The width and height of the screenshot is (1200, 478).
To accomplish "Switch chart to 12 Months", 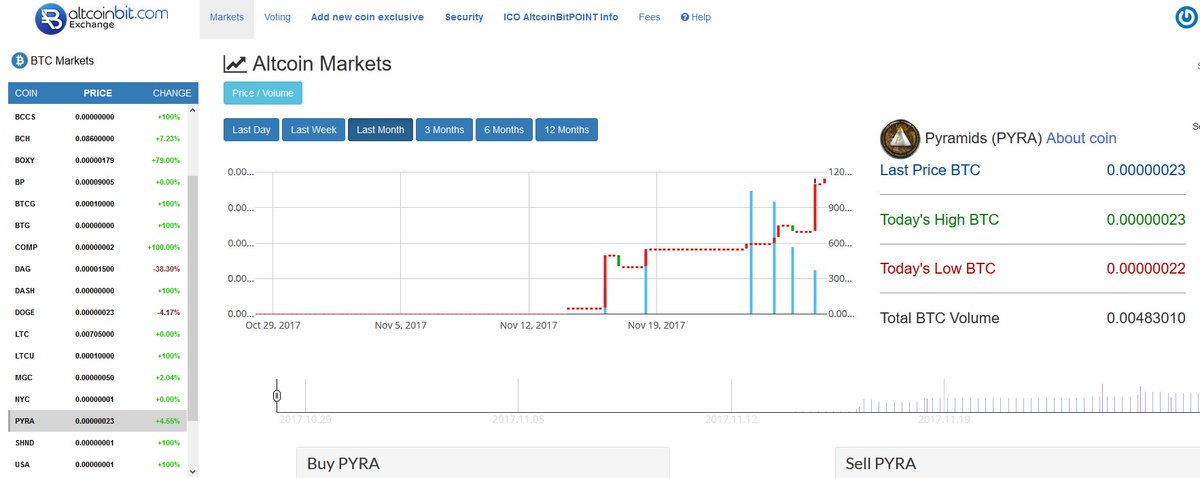I will pos(566,130).
